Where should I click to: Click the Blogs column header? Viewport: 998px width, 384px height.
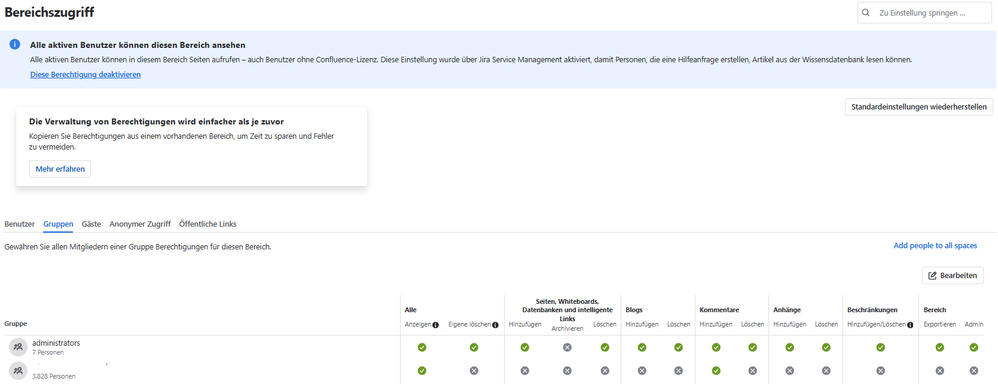click(x=634, y=310)
